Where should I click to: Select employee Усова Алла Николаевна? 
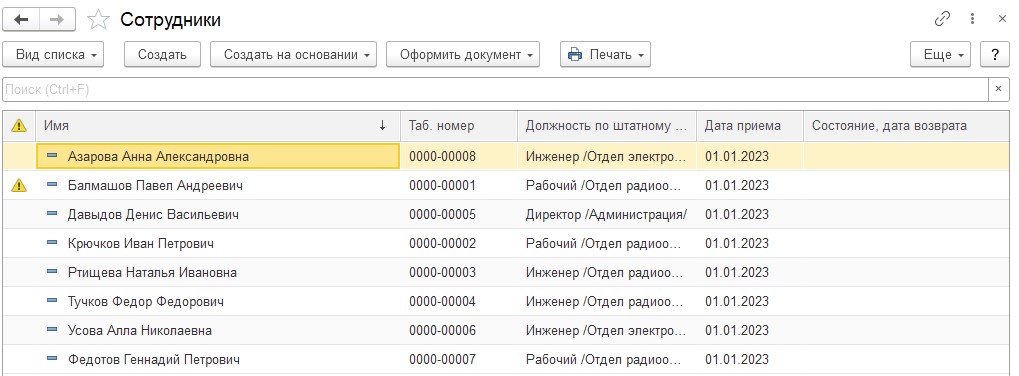(x=506, y=331)
